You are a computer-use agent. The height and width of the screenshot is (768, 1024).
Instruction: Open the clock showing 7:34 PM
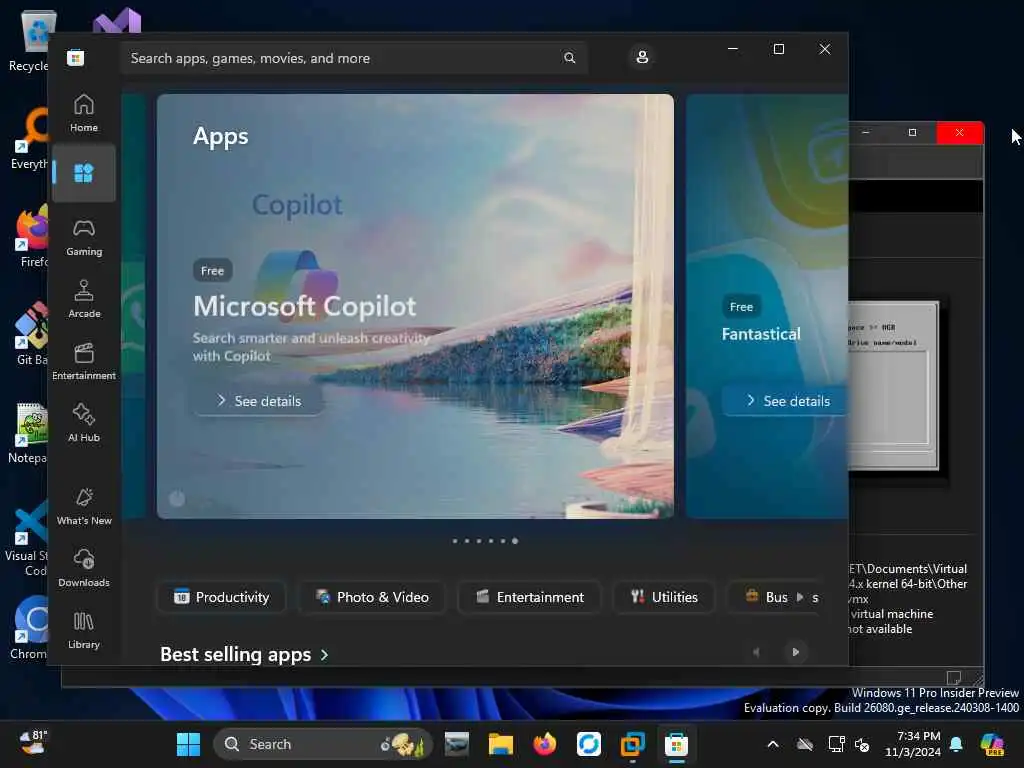913,744
